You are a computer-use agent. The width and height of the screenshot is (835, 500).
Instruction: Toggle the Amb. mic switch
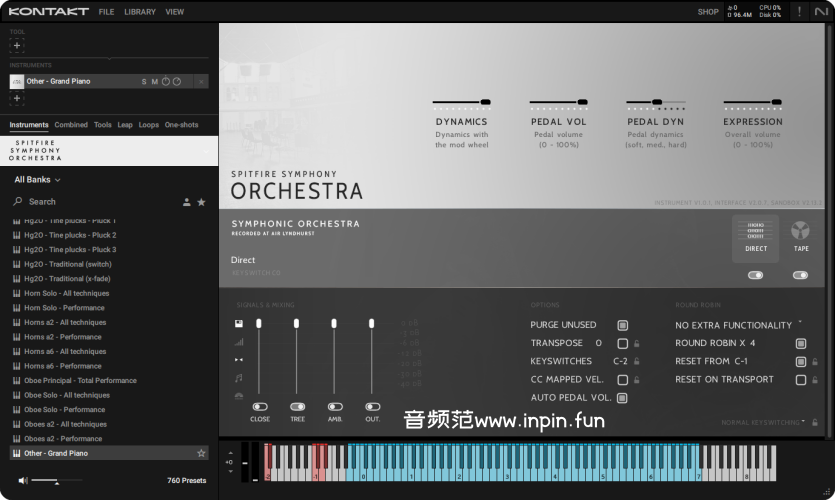click(x=335, y=407)
